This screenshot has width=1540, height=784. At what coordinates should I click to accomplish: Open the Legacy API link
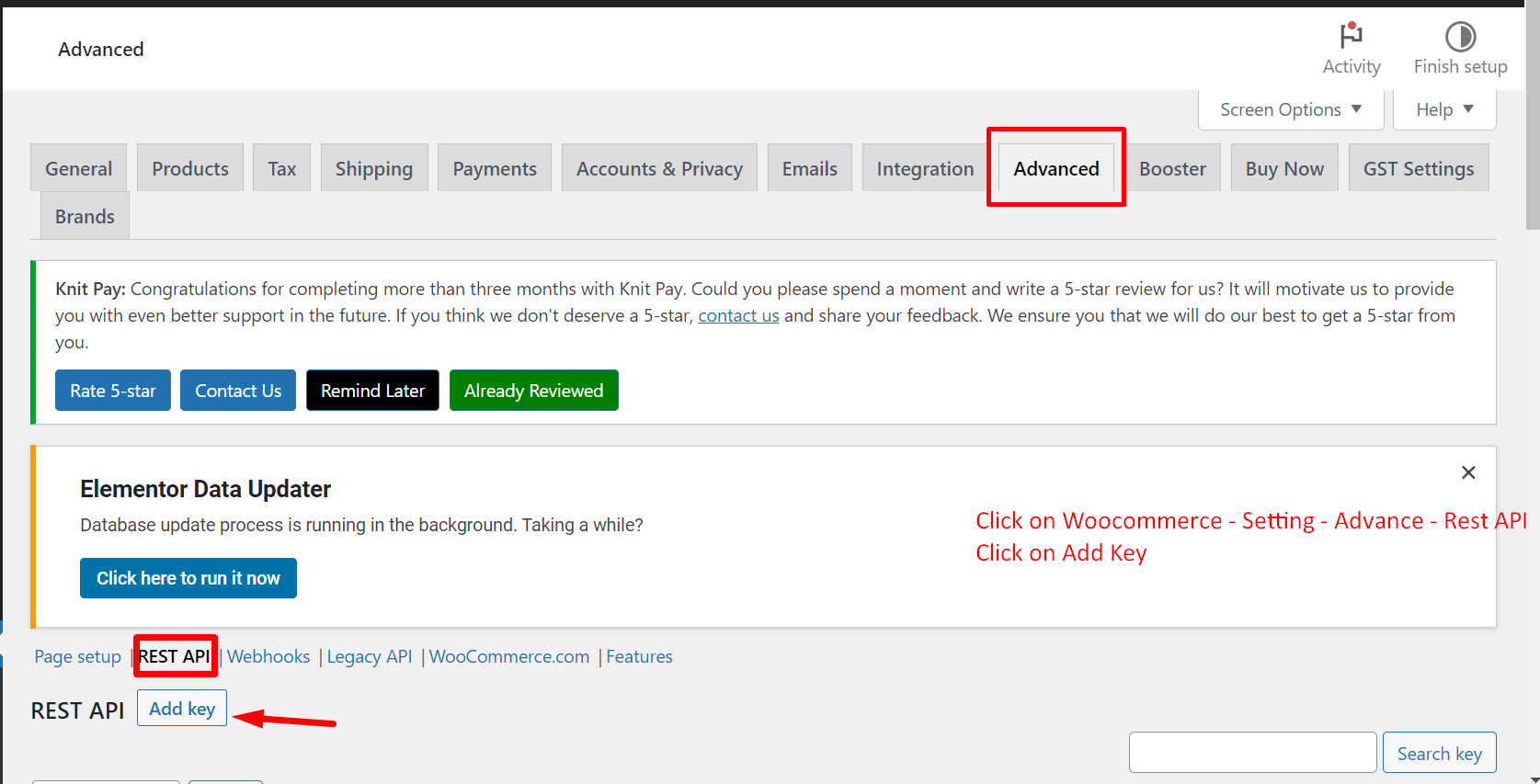pos(370,656)
